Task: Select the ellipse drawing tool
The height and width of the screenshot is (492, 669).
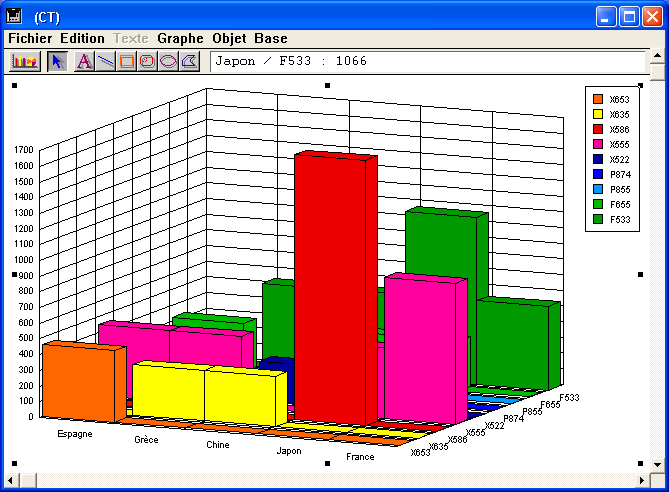Action: [x=168, y=61]
